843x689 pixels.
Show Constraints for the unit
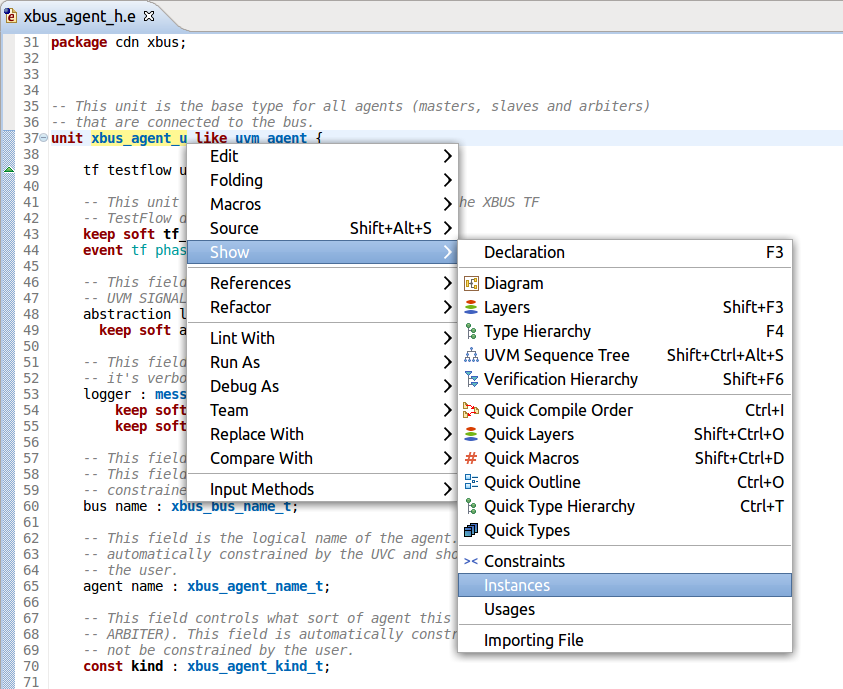(x=524, y=561)
